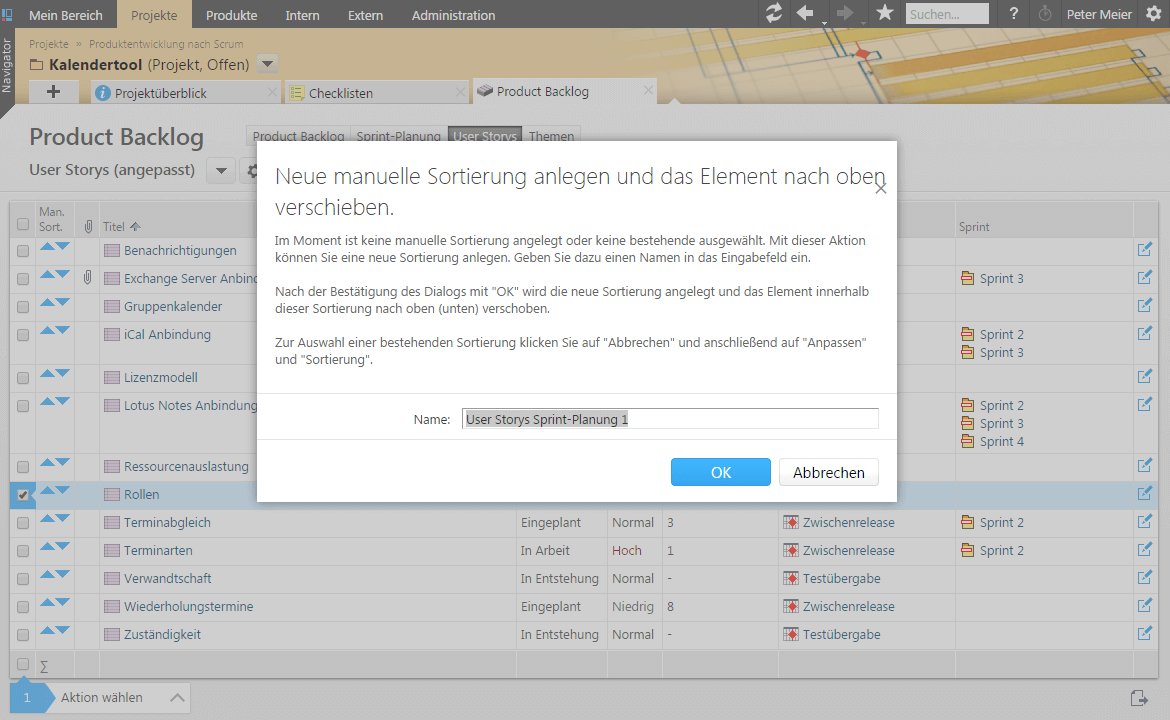Toggle select-all checkbox in table header

pos(23,225)
